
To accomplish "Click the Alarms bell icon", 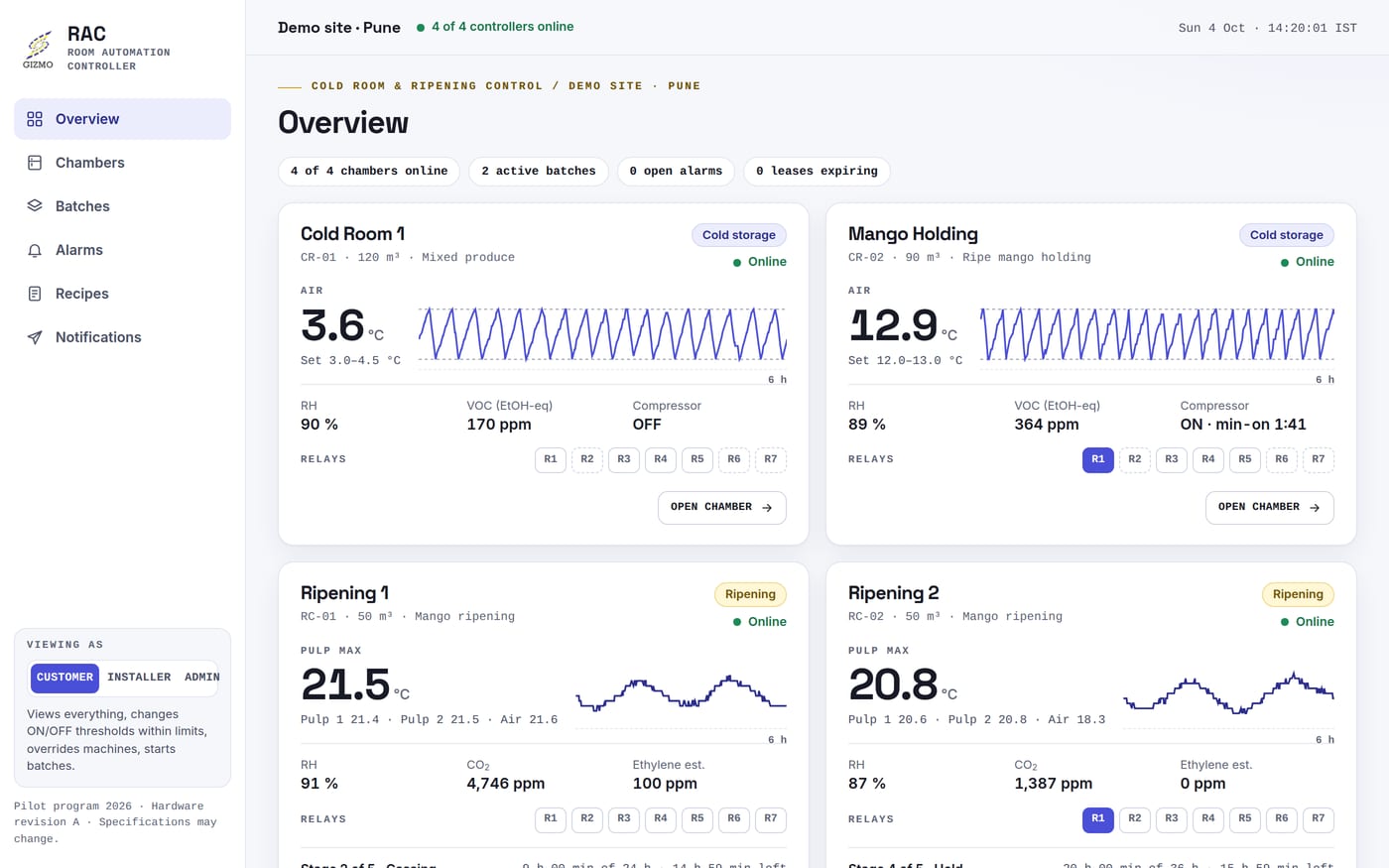I will coord(35,250).
